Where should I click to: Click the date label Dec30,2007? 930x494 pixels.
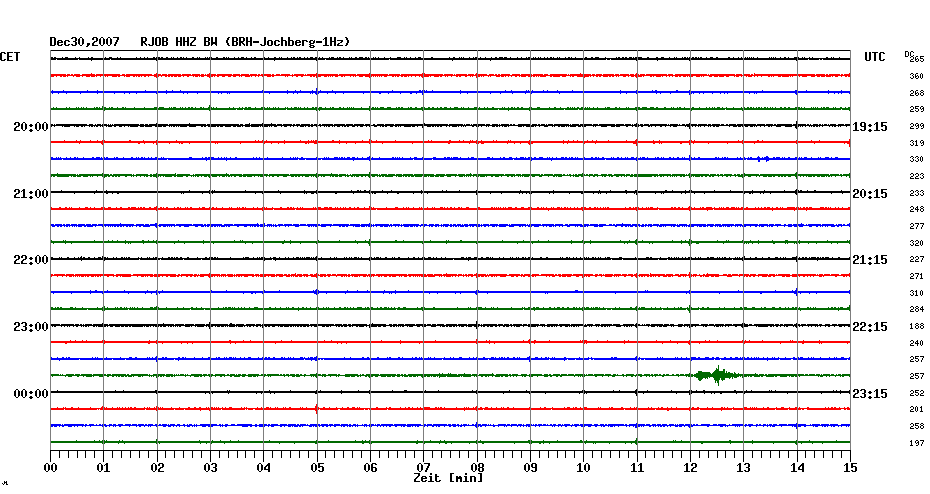[84, 42]
